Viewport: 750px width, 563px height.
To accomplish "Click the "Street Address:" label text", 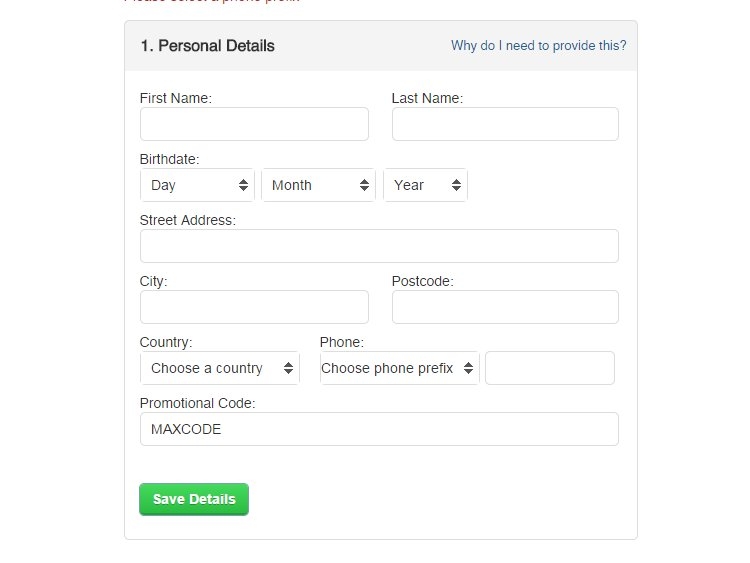I will coord(188,220).
